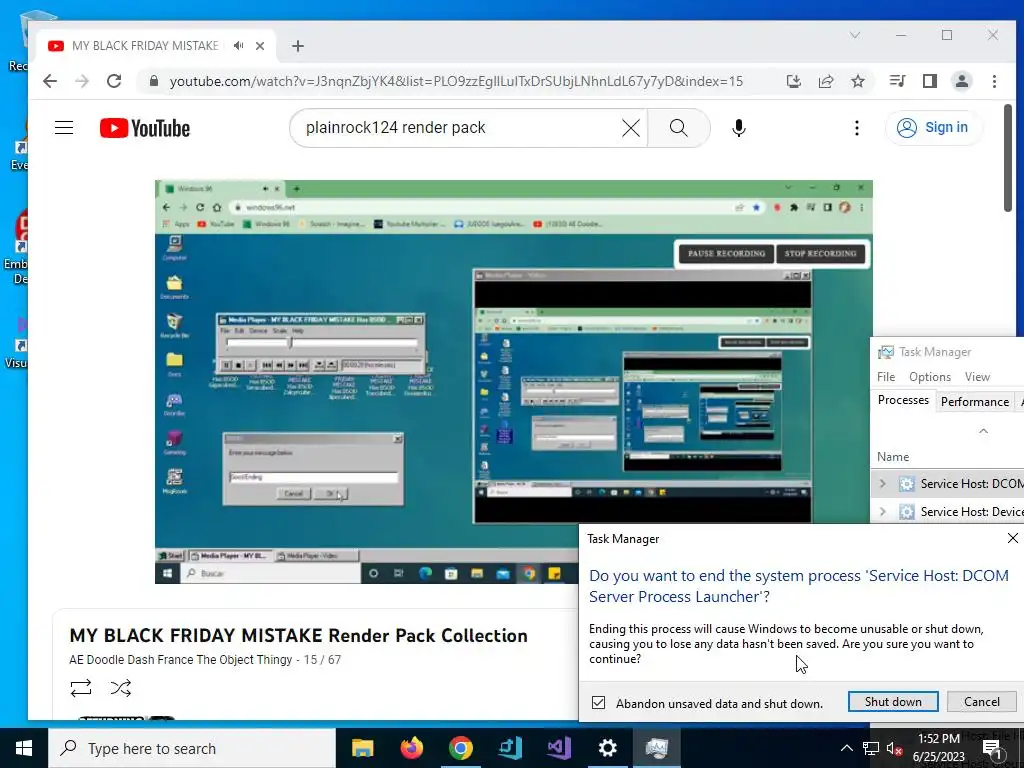Show hidden system tray icons
1024x768 pixels.
pyautogui.click(x=846, y=748)
